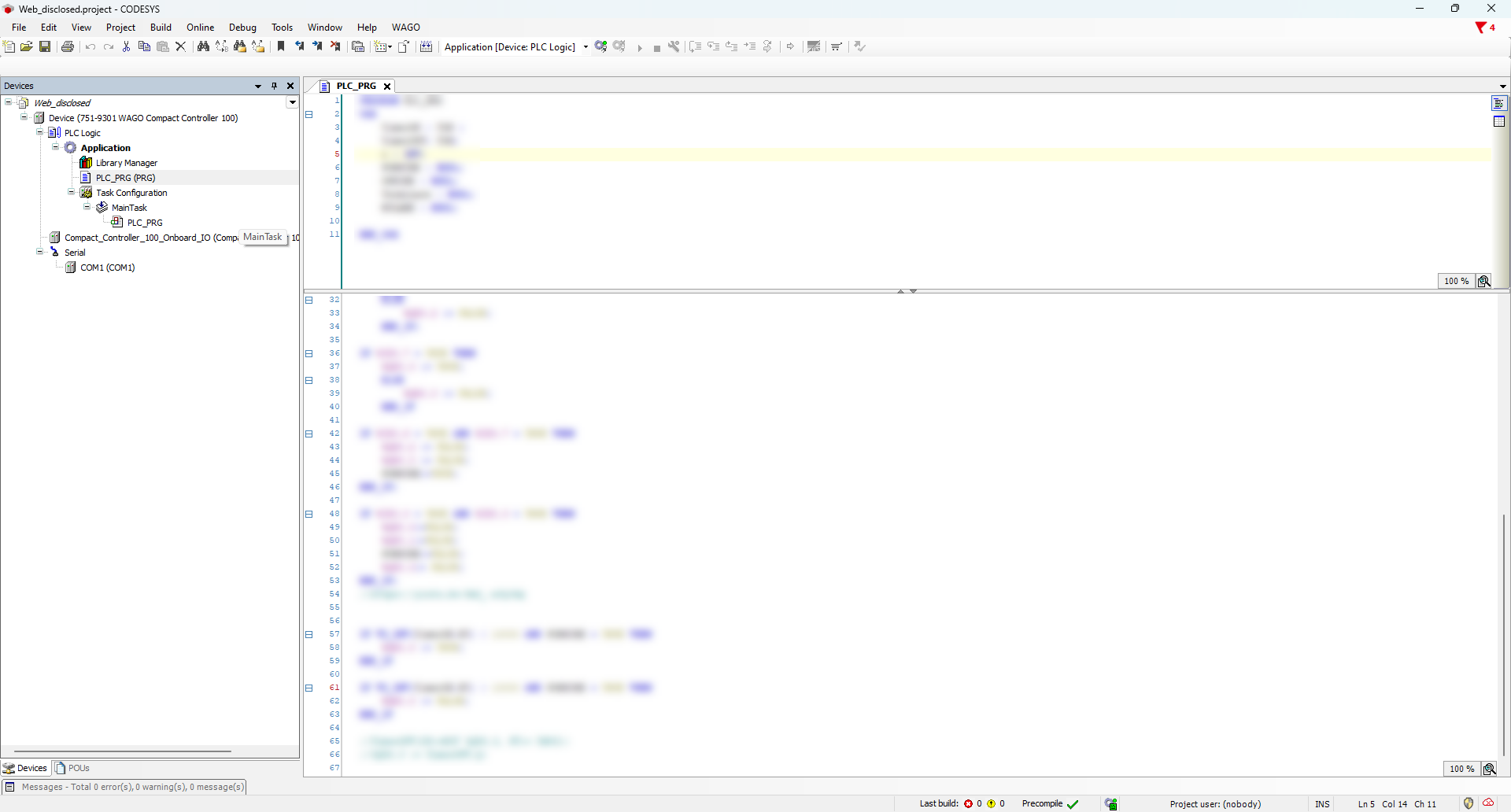Open the File menu
1511x812 pixels.
click(x=19, y=27)
